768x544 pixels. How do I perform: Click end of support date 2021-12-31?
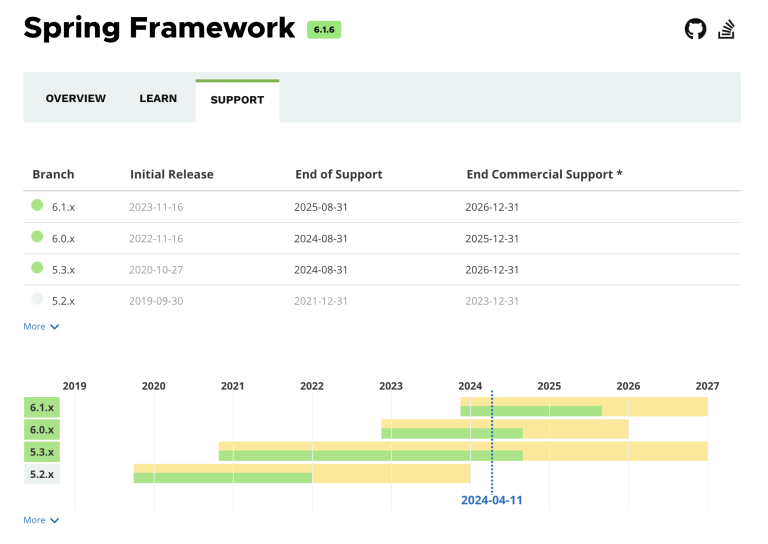tap(321, 301)
